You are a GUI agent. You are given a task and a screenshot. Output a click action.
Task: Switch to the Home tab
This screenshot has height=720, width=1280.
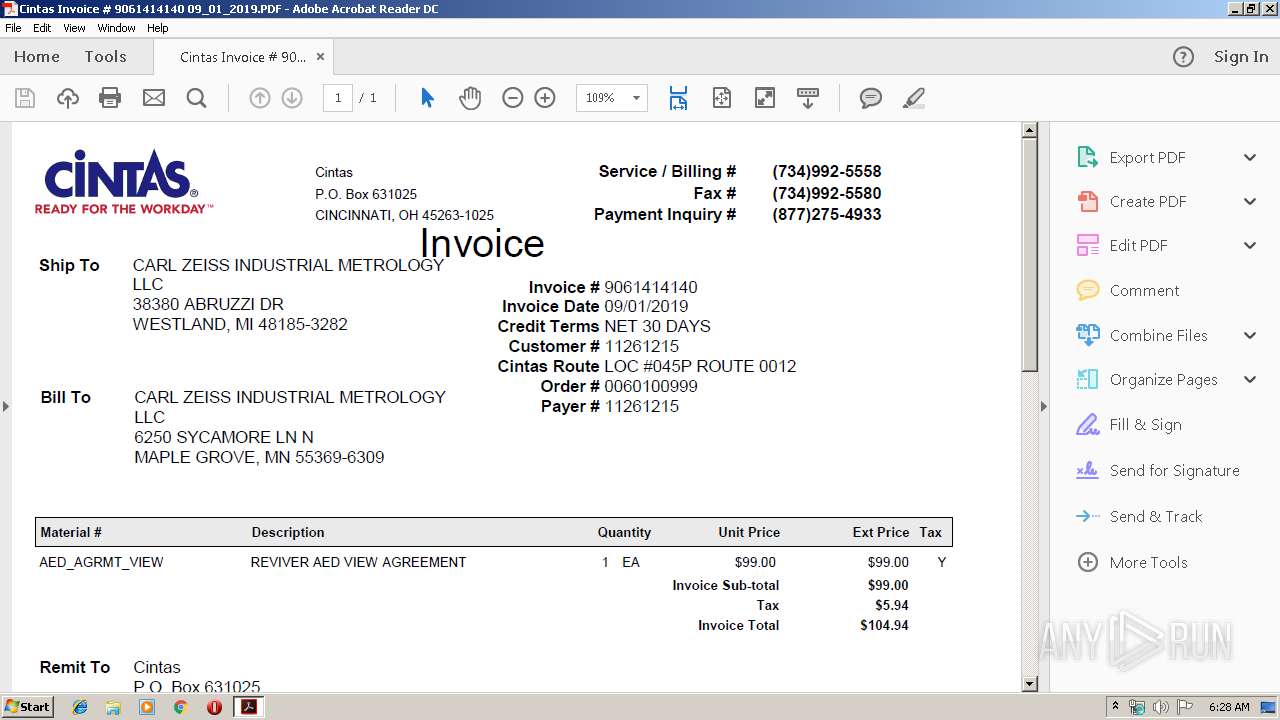[x=37, y=57]
